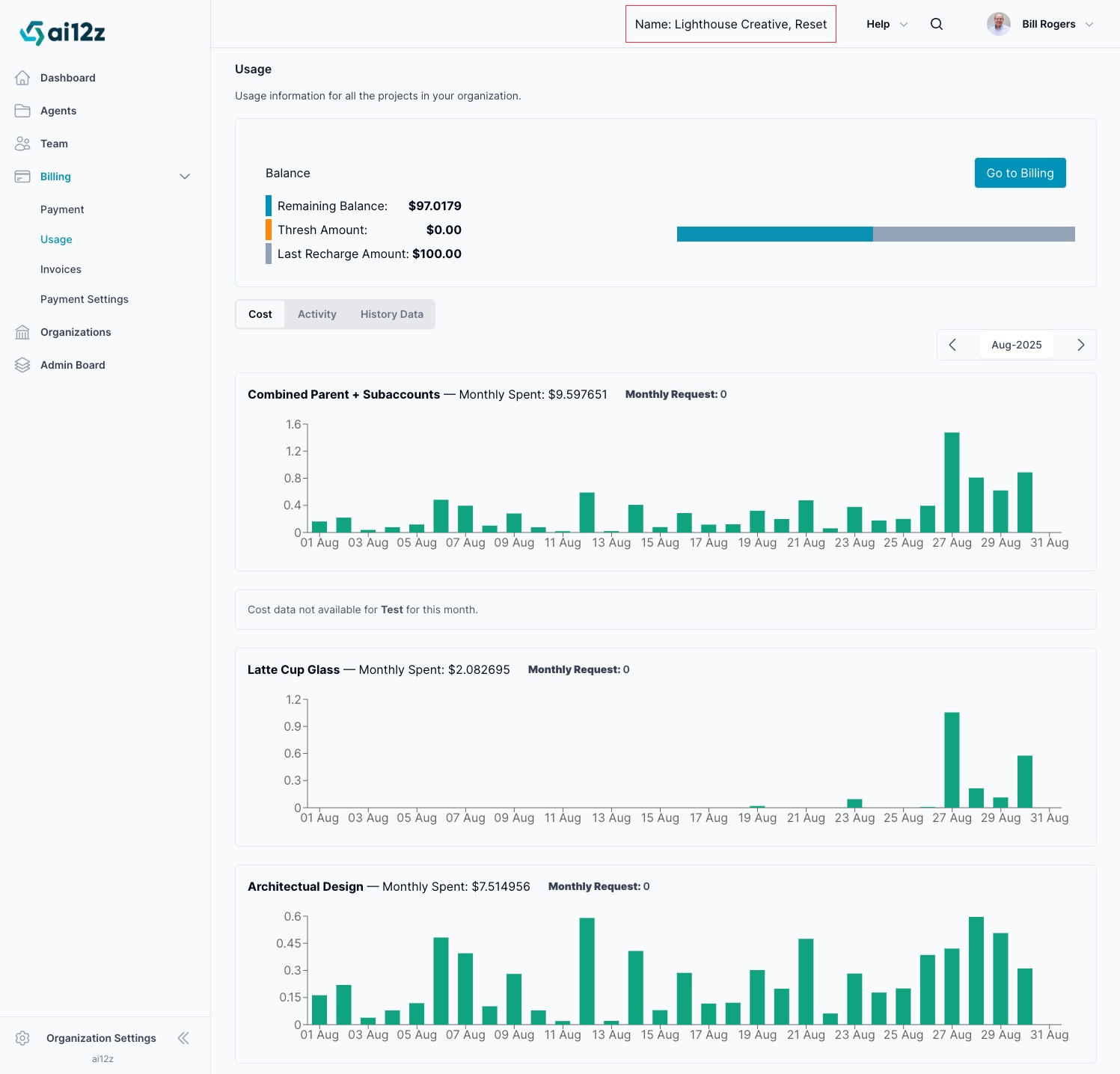The image size is (1120, 1074).
Task: Click the Organization Settings gear icon
Action: 22,1038
